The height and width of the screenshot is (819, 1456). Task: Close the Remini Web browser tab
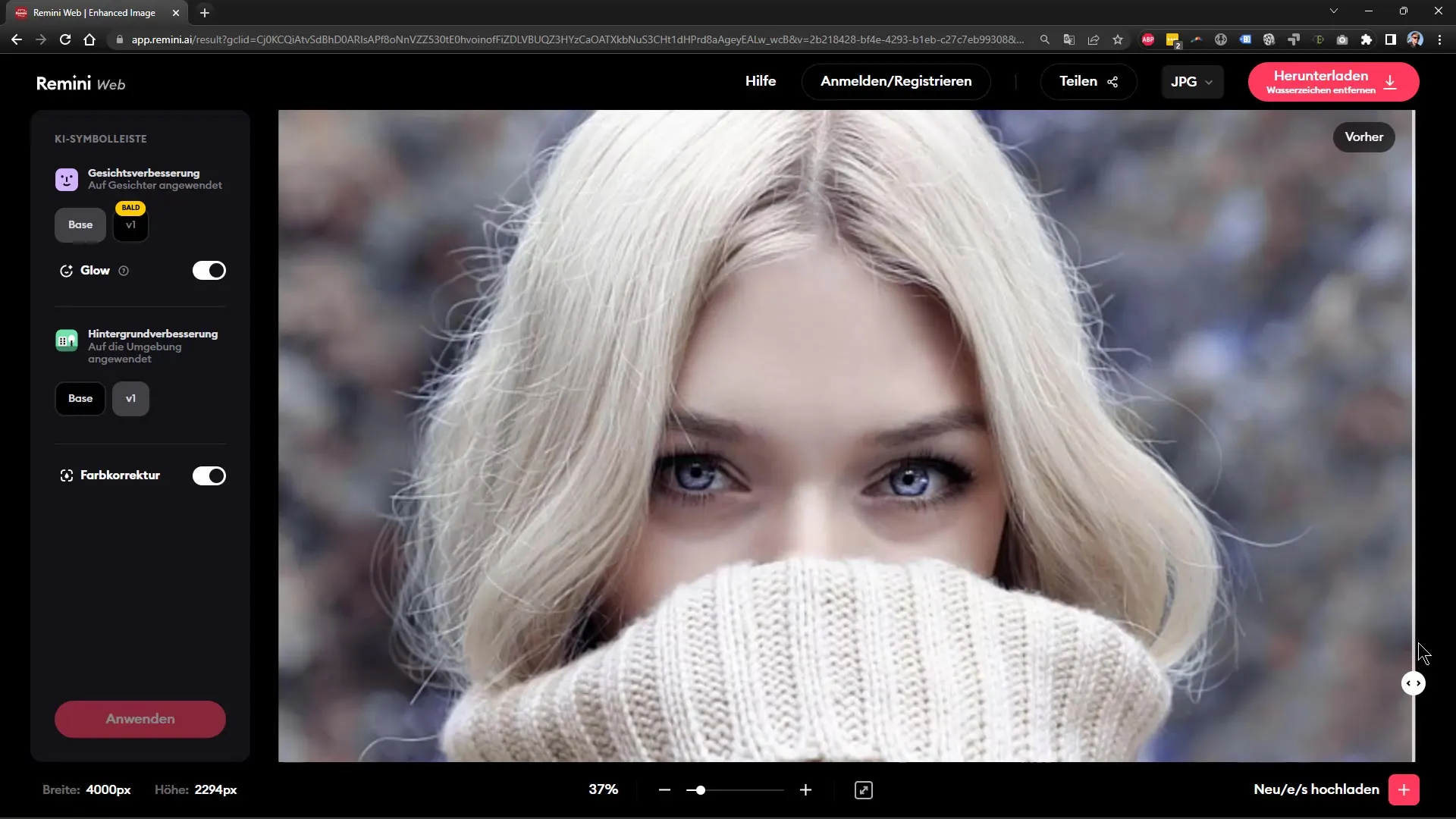click(176, 13)
